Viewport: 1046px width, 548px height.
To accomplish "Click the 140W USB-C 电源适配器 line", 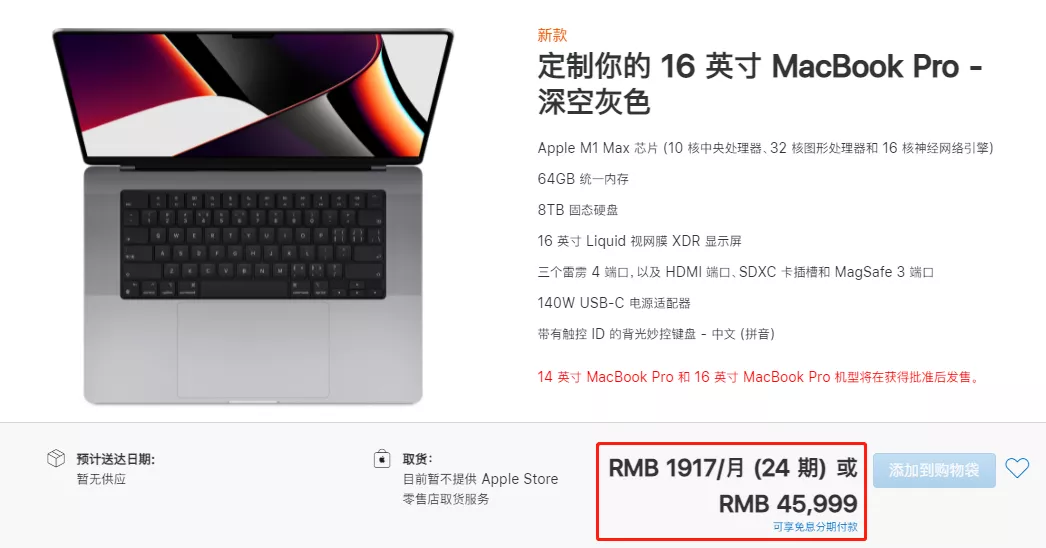I will (x=614, y=303).
